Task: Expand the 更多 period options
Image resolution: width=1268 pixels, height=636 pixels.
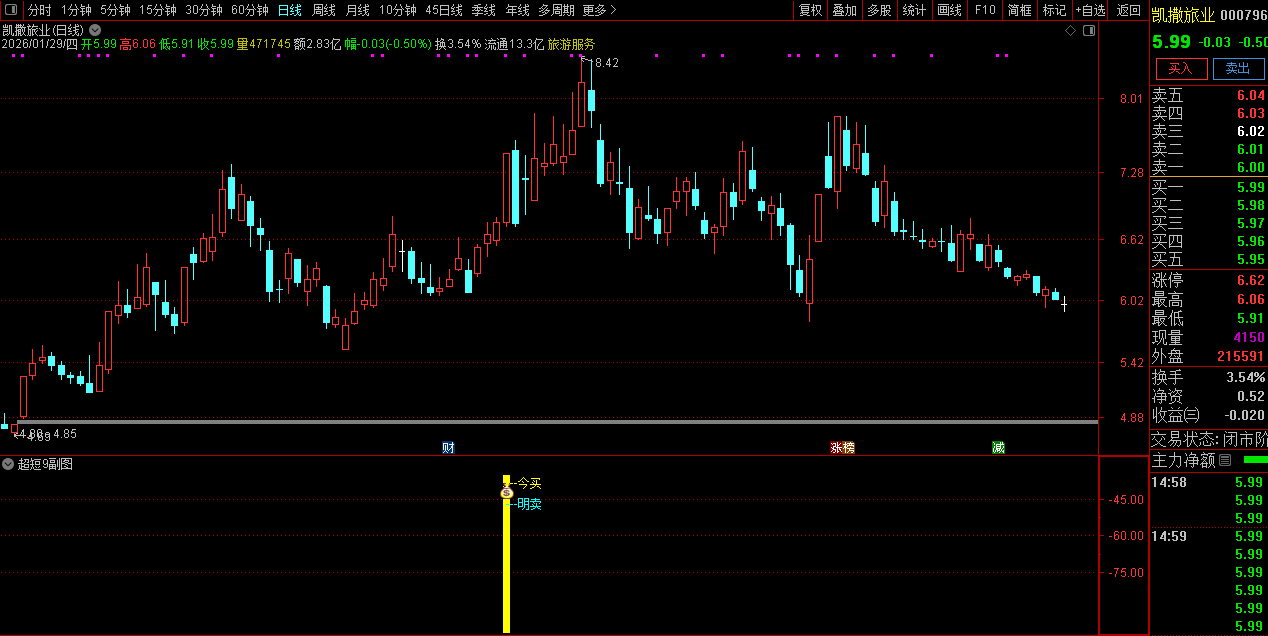Action: coord(599,10)
